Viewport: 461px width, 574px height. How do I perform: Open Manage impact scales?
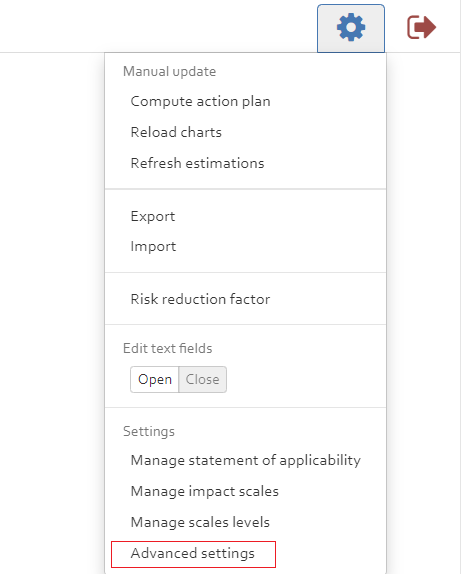click(205, 491)
